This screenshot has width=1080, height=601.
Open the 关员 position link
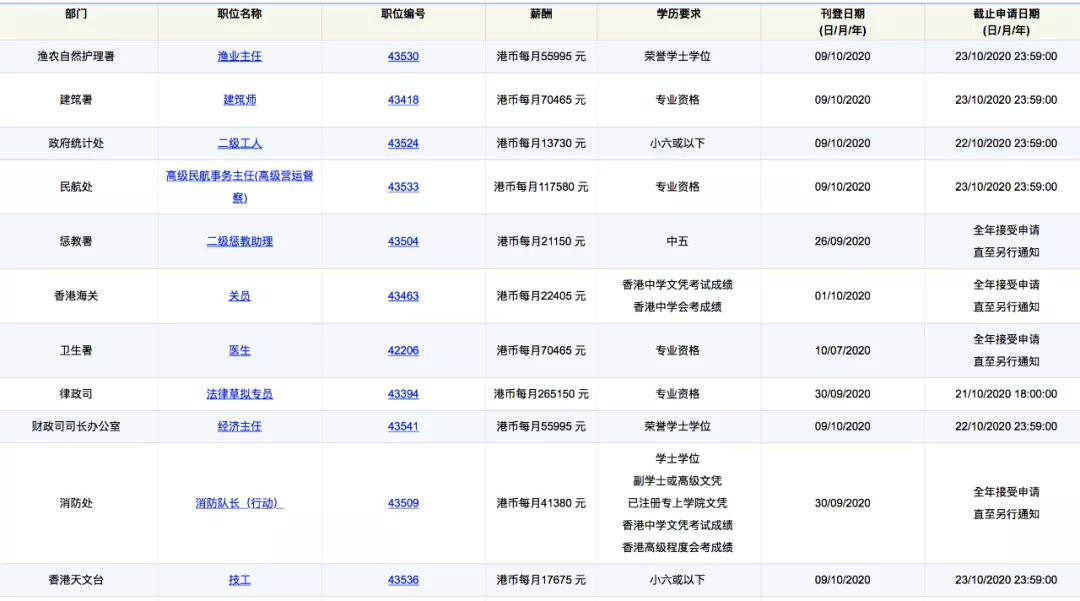(239, 296)
